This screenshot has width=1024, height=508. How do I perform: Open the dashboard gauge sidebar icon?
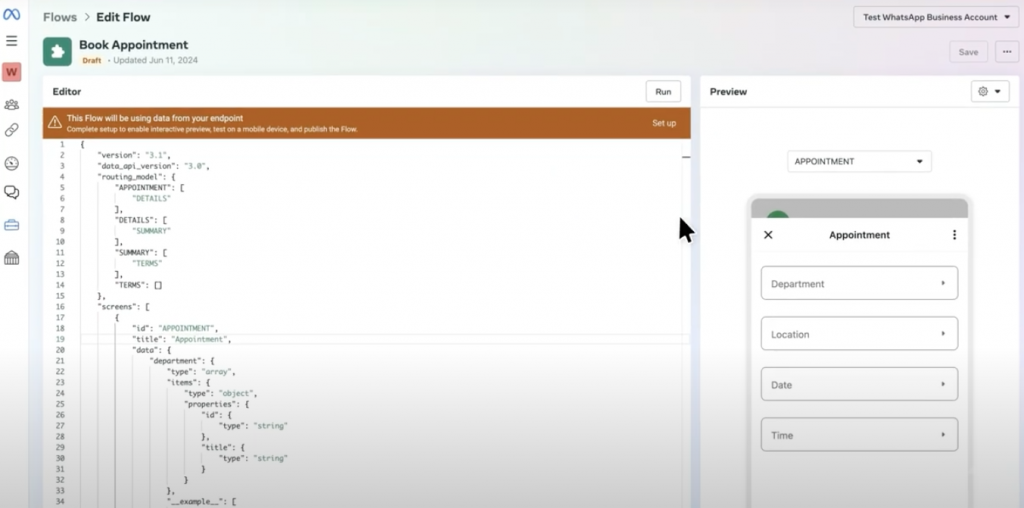tap(12, 163)
